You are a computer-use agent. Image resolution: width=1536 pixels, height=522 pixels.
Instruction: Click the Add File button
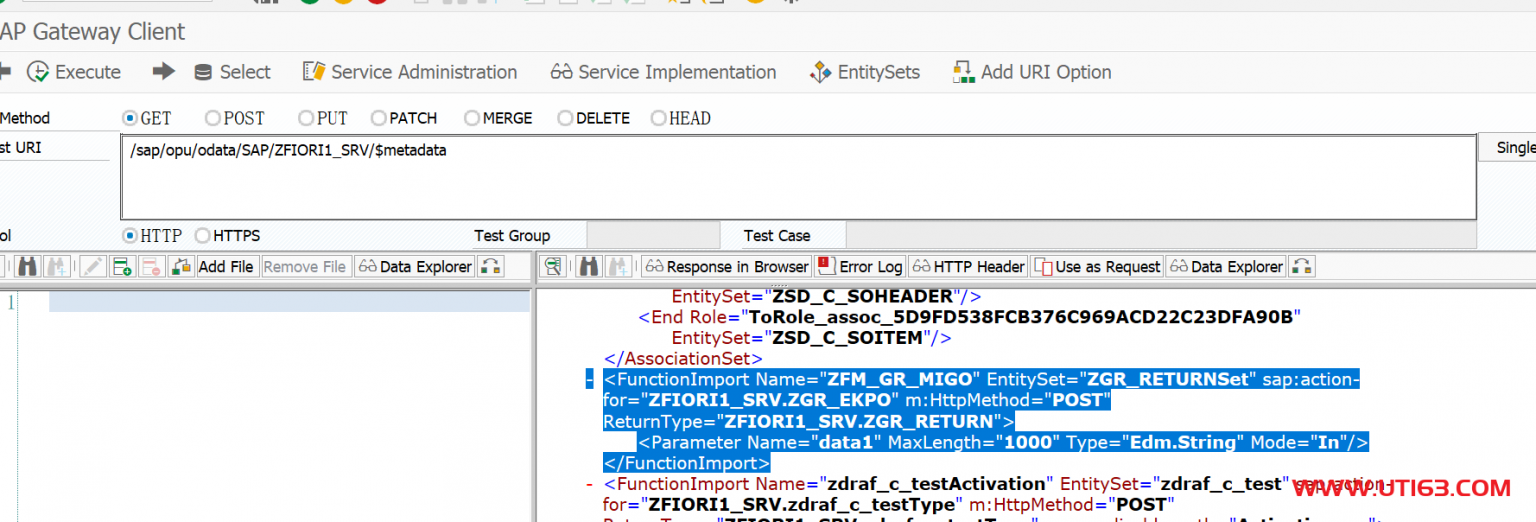pyautogui.click(x=225, y=267)
